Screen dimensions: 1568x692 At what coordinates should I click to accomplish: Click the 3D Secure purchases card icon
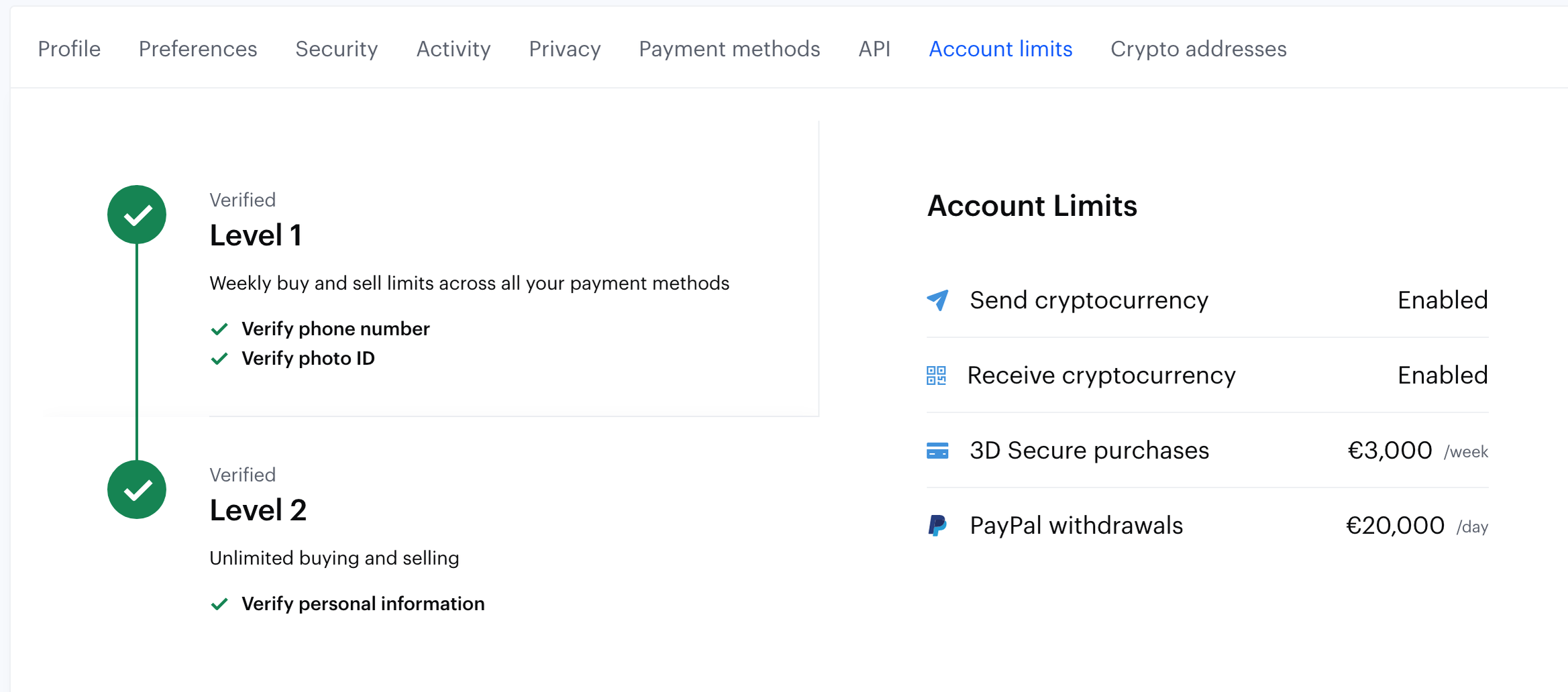coord(937,451)
